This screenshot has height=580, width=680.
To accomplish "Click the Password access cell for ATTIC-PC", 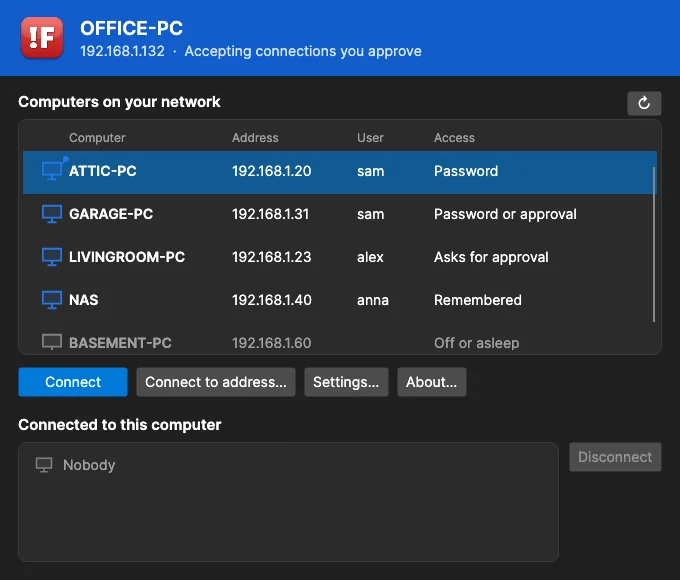I will 466,171.
